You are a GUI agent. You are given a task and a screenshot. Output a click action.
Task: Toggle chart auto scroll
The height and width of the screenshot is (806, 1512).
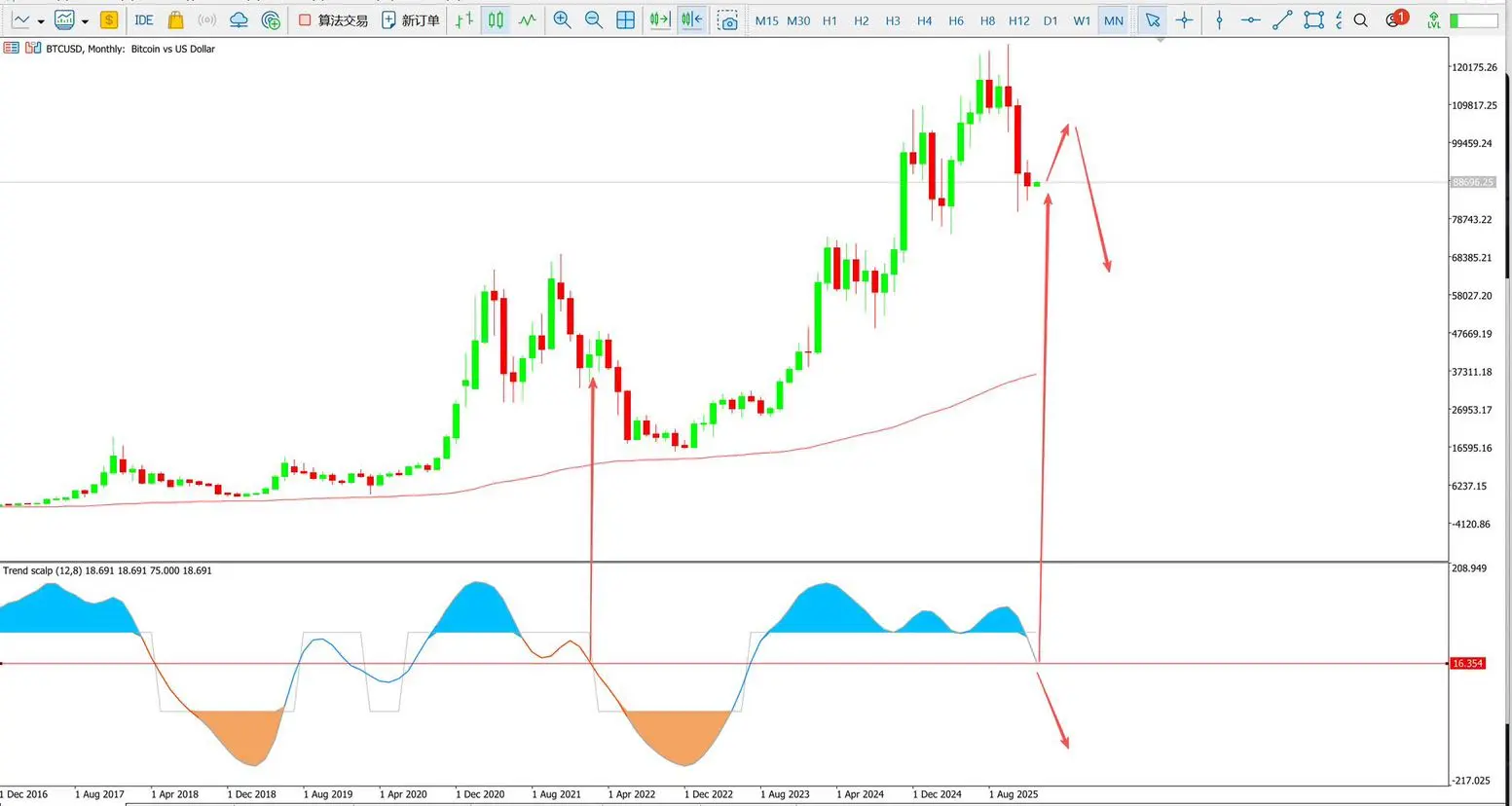pyautogui.click(x=660, y=19)
